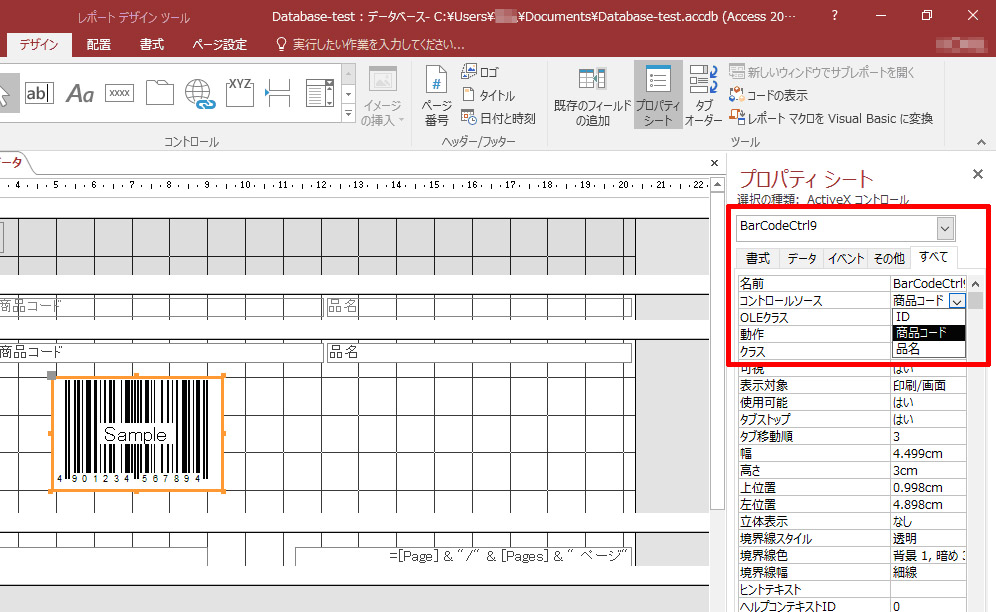
Task: Convert report macros to Visual Basic
Action: 831,118
